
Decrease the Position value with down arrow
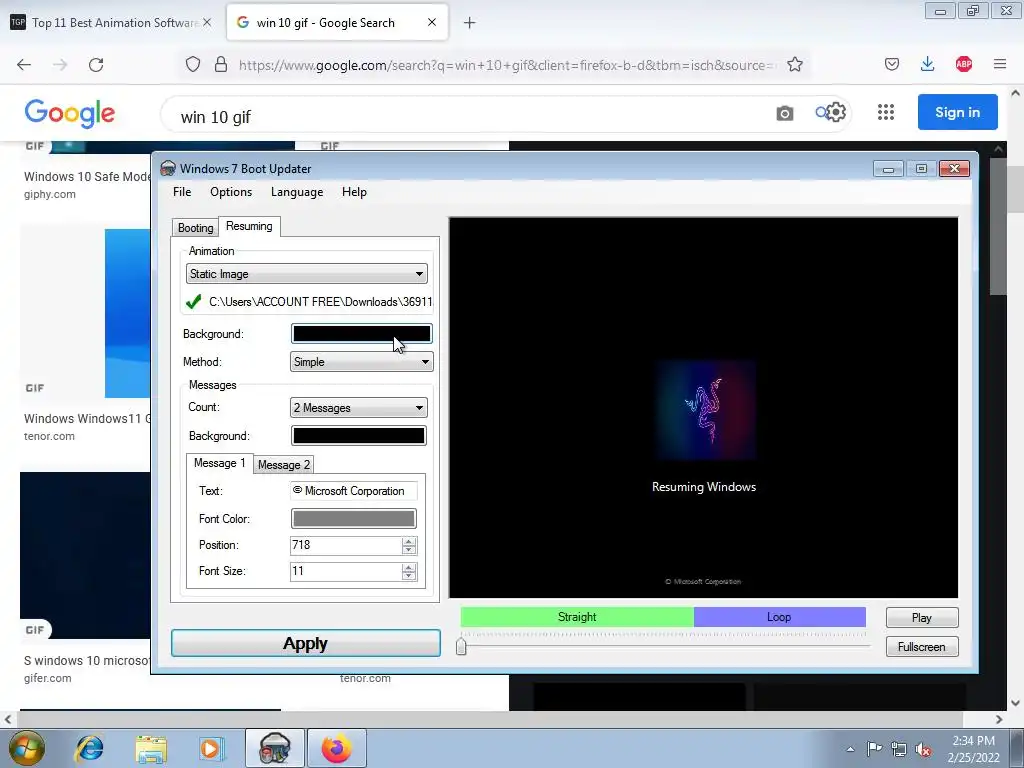click(409, 550)
